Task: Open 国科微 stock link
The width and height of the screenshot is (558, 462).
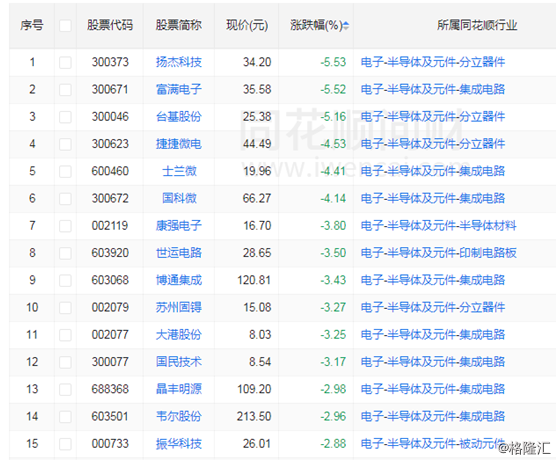Action: pos(179,198)
